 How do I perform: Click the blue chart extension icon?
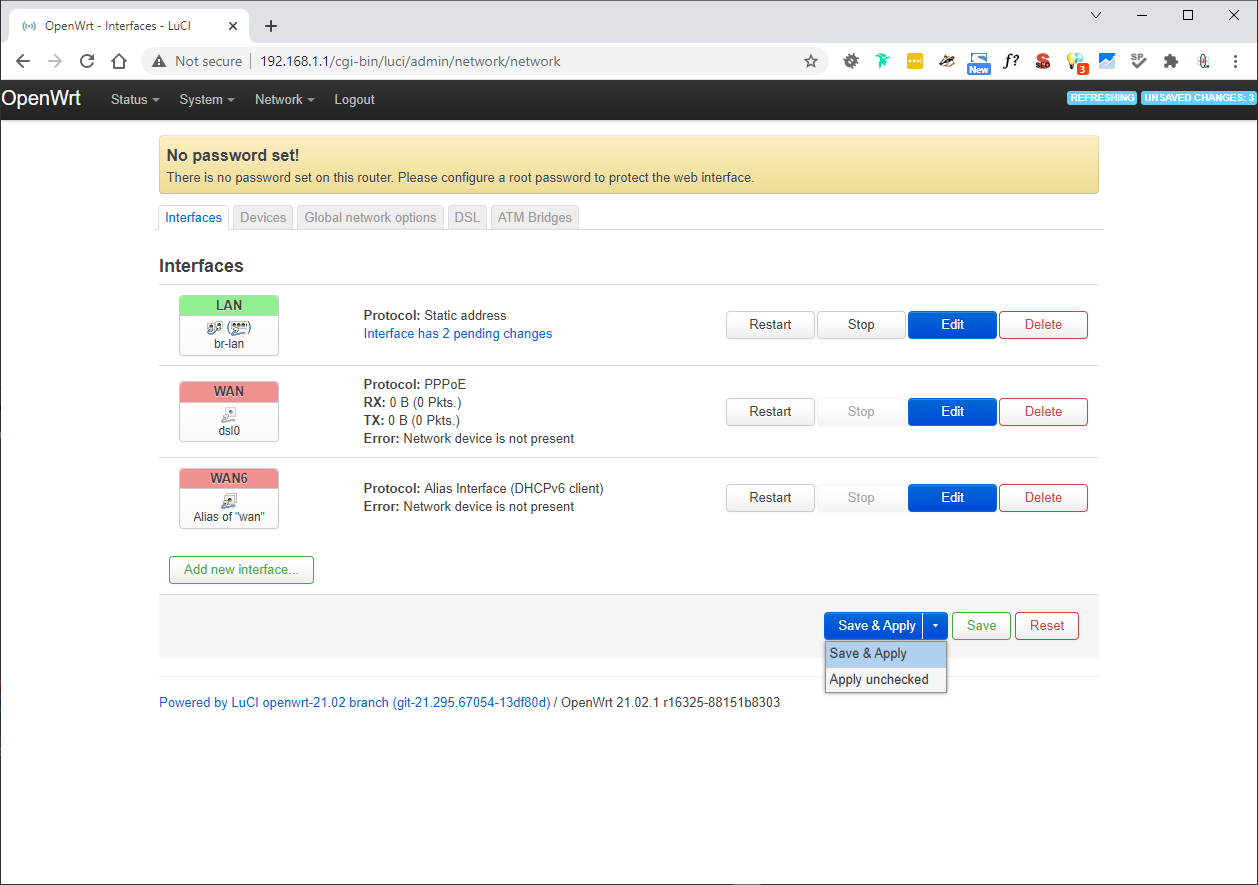pyautogui.click(x=1107, y=61)
